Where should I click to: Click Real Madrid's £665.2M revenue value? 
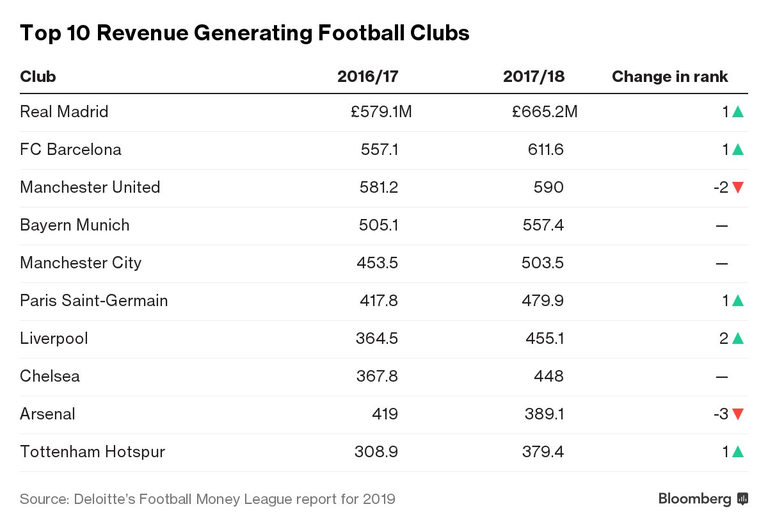544,112
